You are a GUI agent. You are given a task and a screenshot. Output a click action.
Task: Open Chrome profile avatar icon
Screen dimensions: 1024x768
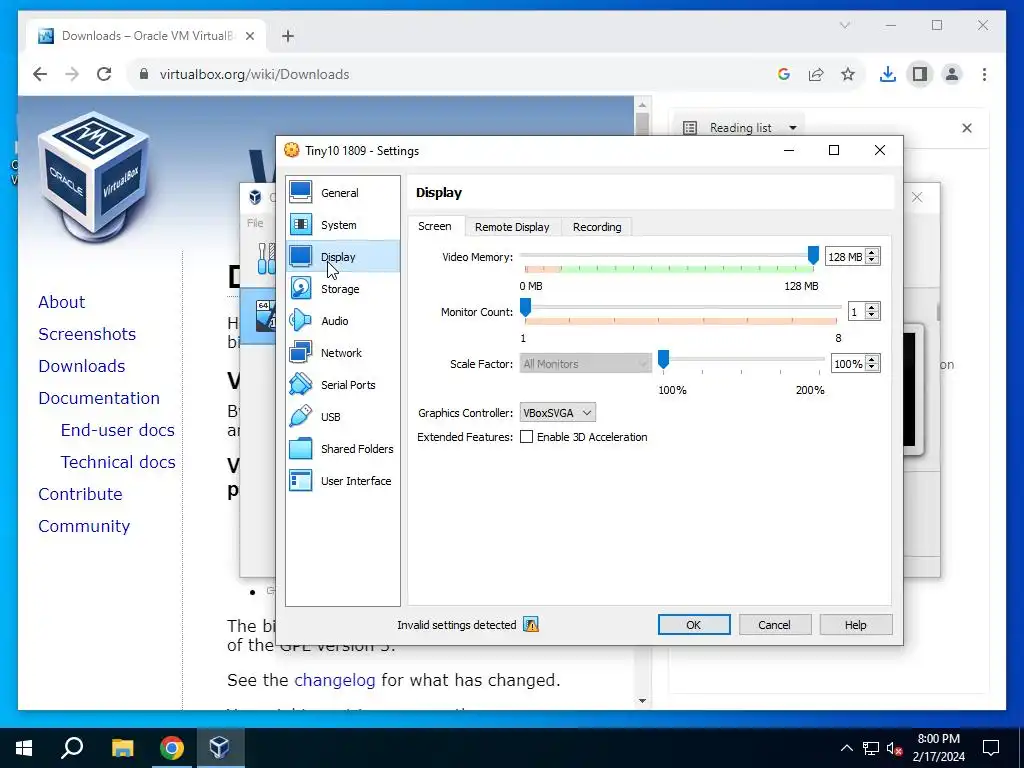tap(952, 74)
